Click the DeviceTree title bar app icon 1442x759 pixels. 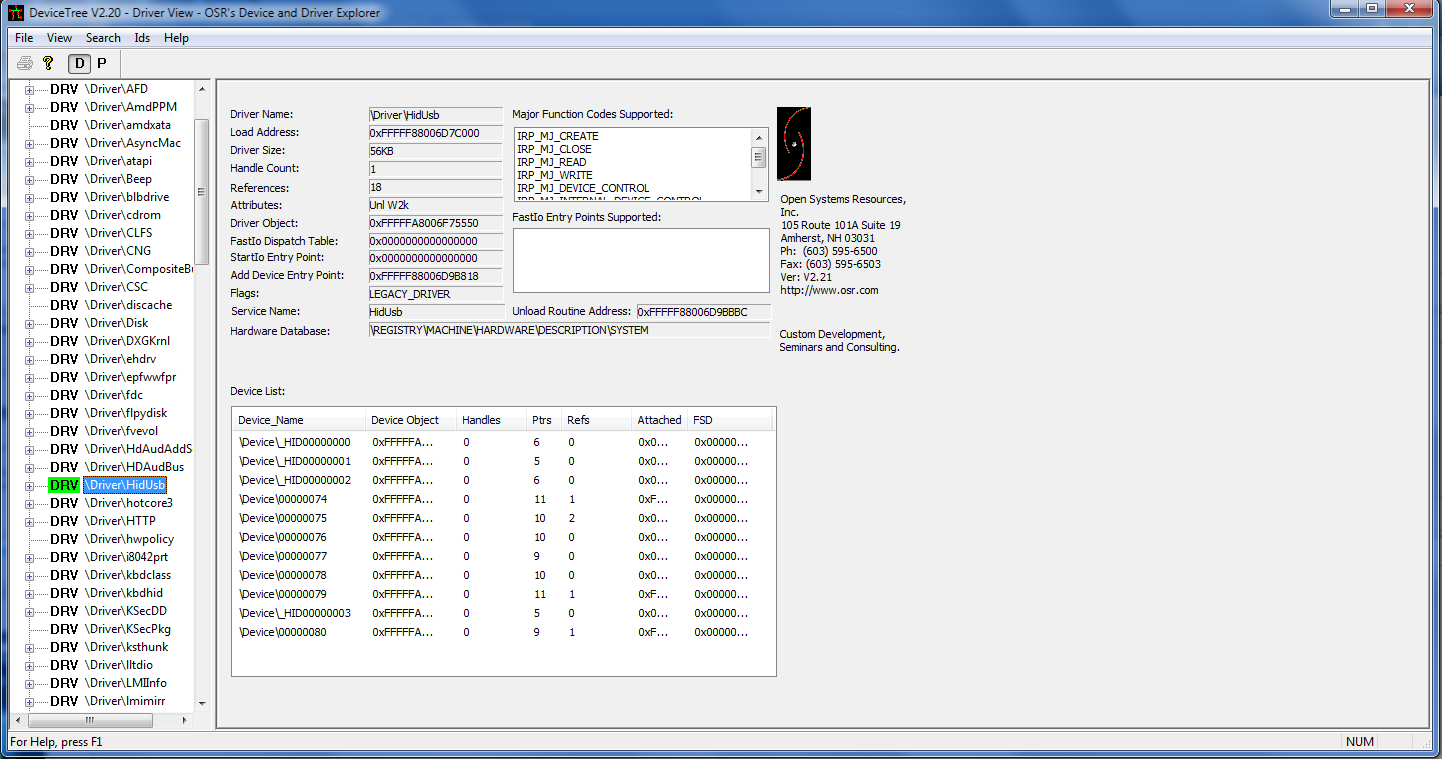(14, 12)
